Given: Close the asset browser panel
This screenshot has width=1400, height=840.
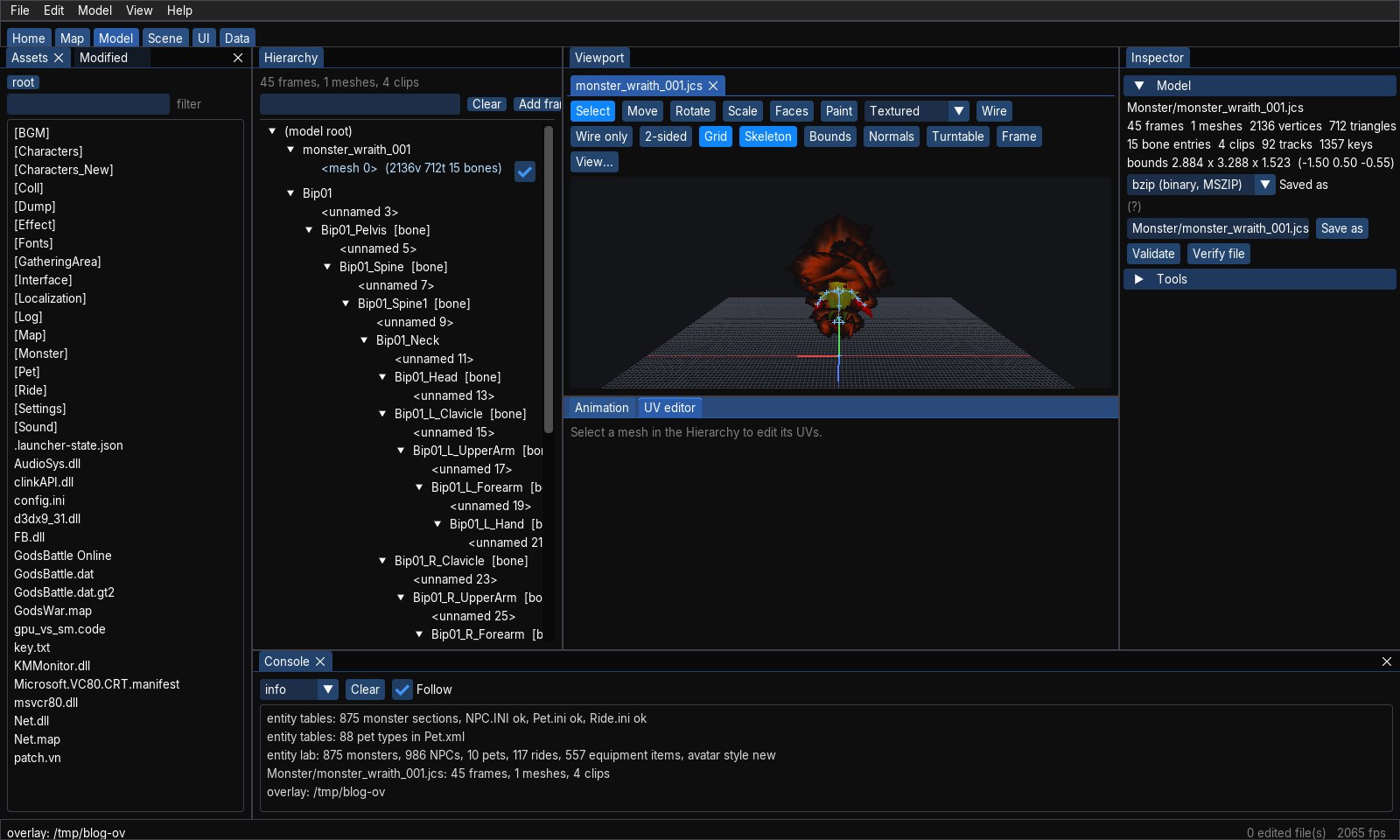Looking at the screenshot, I should click(238, 58).
